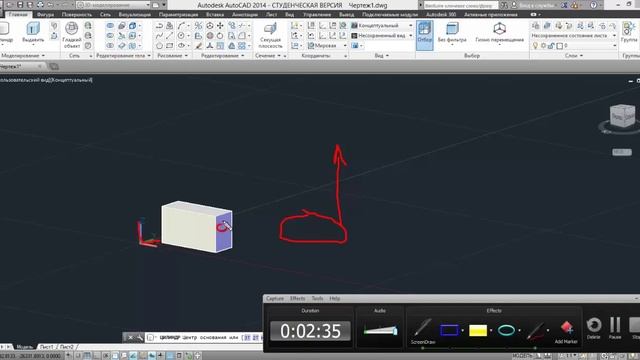Switch to the Поверхность ribbon tab

(x=77, y=14)
